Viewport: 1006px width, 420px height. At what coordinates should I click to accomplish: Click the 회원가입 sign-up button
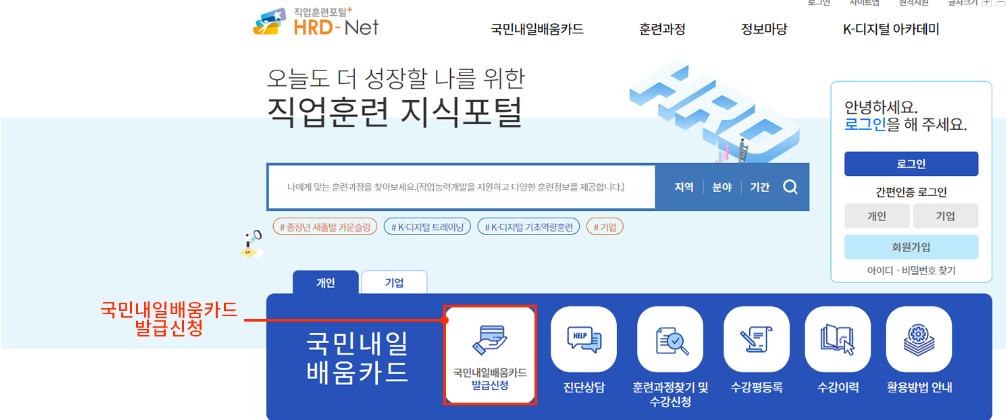tap(911, 247)
